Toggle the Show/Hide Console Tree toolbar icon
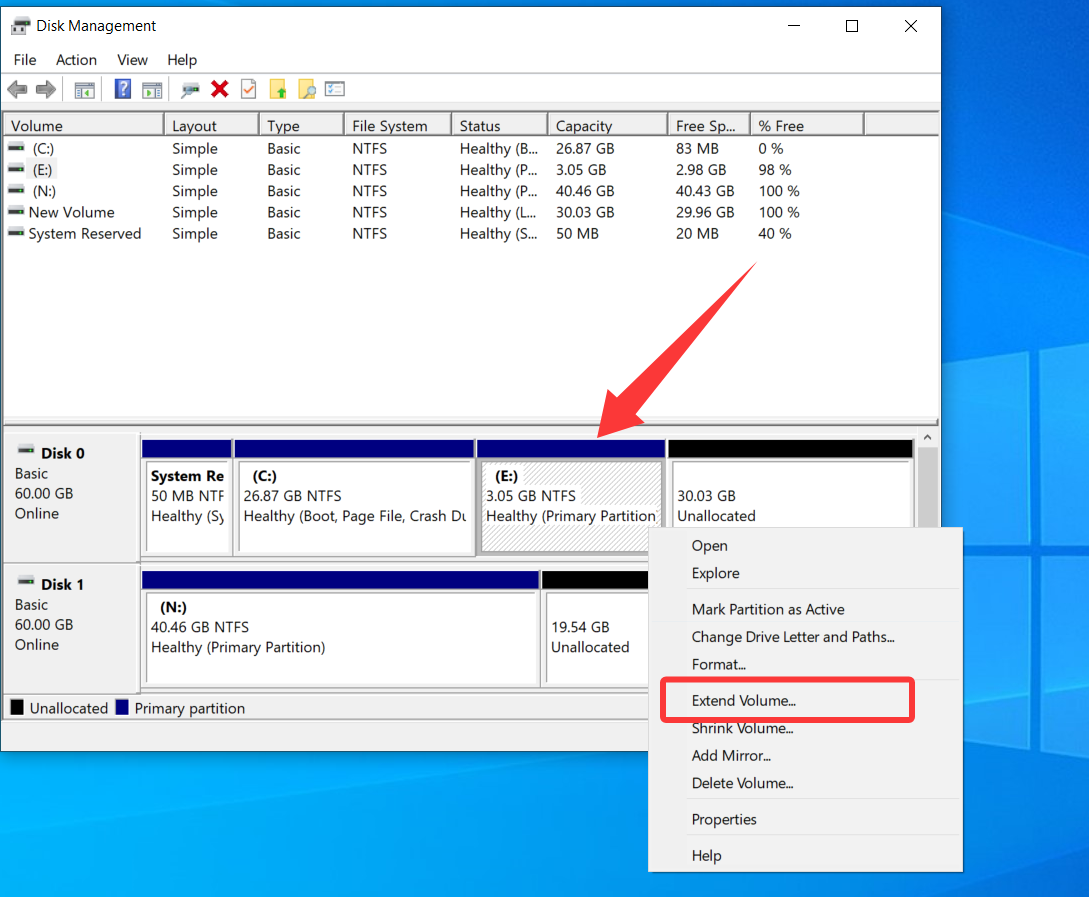The height and width of the screenshot is (897, 1089). pyautogui.click(x=85, y=90)
